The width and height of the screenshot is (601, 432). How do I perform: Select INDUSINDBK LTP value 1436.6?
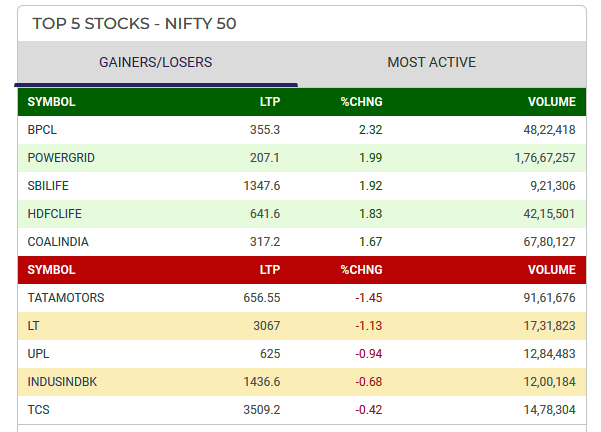[262, 382]
